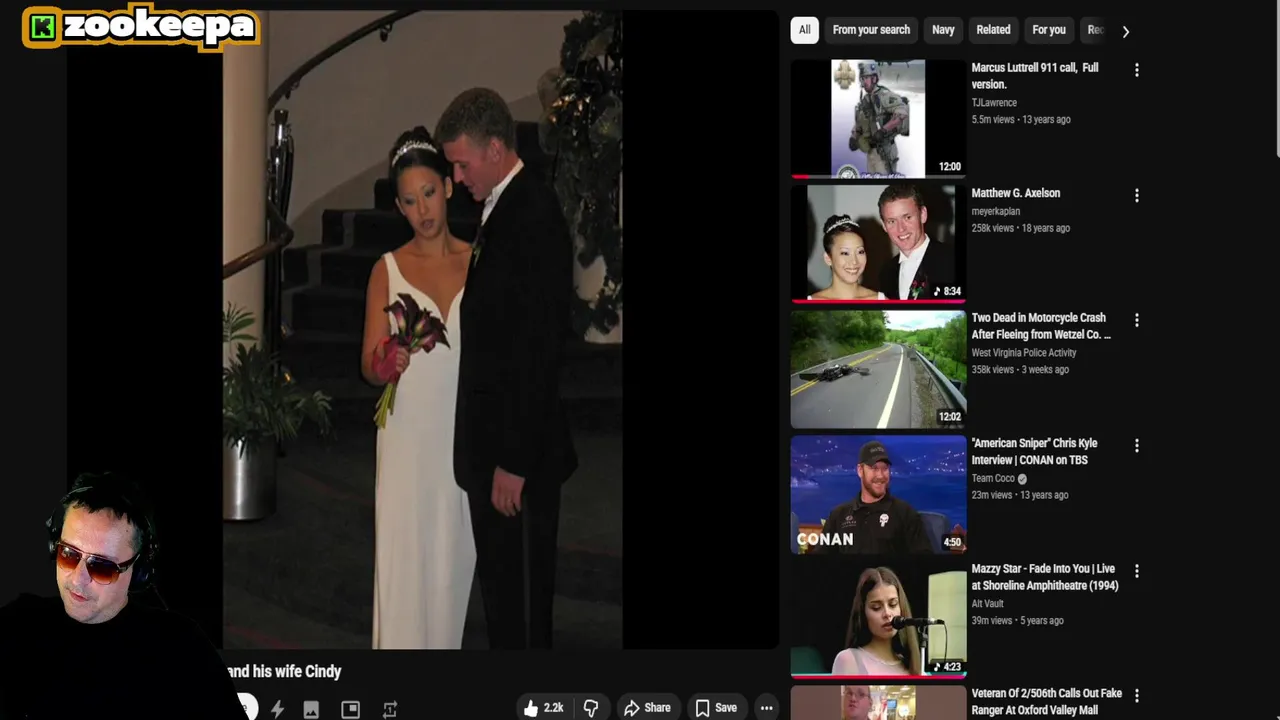Viewport: 1280px width, 720px height.
Task: Click '5.5m views • 13 years ago' text
Action: pos(1021,119)
